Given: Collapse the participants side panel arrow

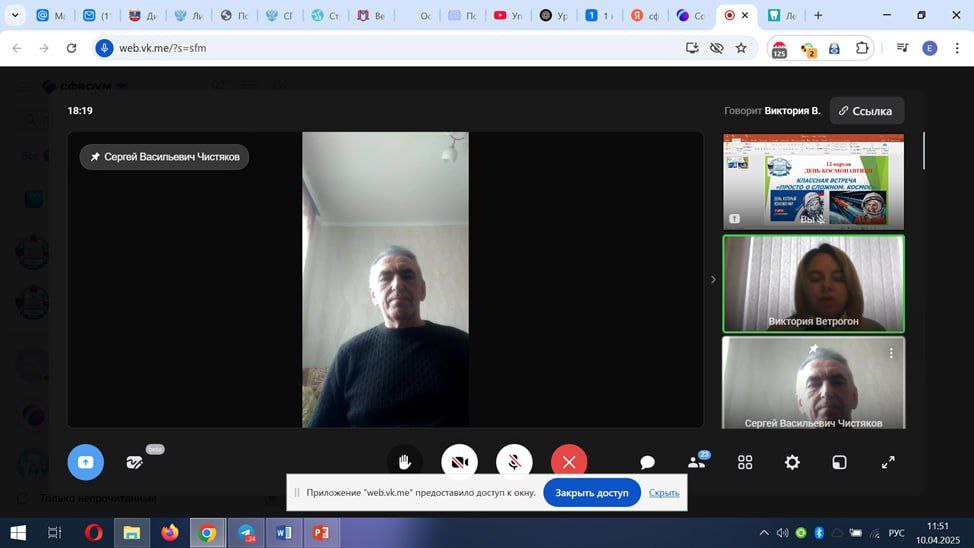Looking at the screenshot, I should (713, 280).
